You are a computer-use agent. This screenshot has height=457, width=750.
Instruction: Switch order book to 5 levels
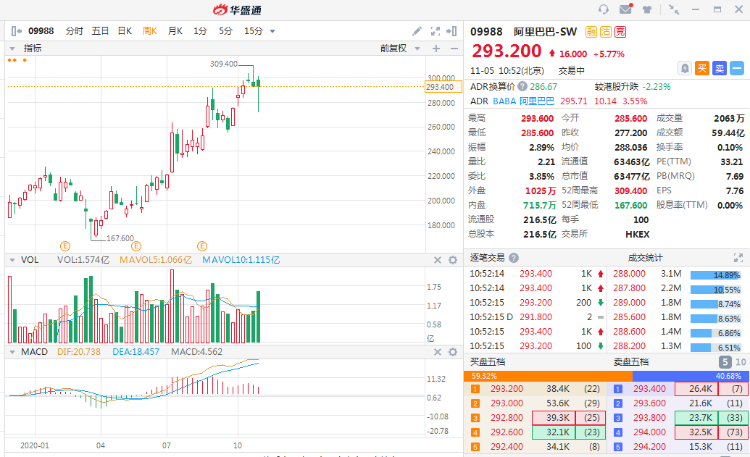click(x=725, y=362)
